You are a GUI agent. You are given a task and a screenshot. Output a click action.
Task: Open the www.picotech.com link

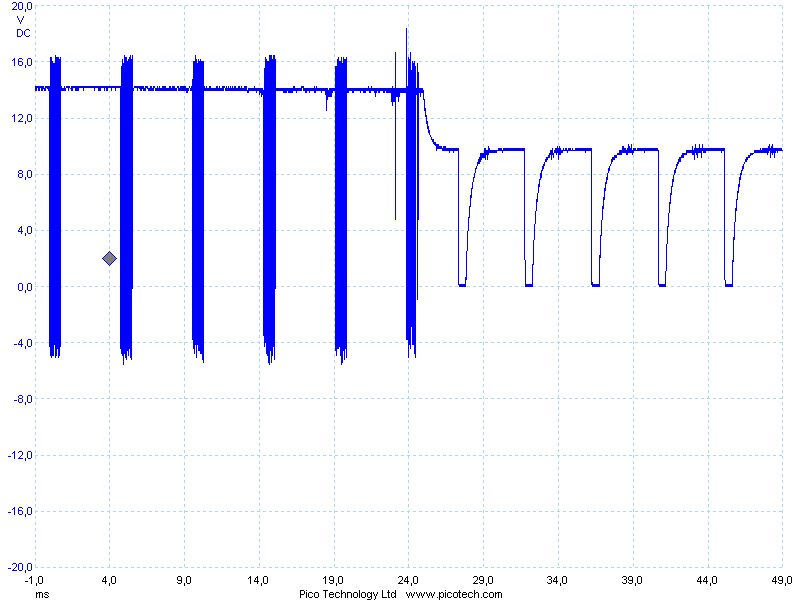click(x=454, y=594)
